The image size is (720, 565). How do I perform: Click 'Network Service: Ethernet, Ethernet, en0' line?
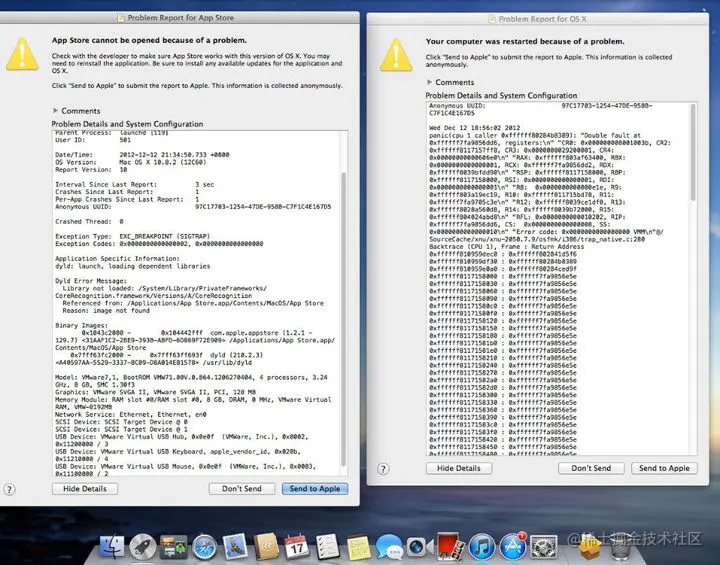click(130, 414)
